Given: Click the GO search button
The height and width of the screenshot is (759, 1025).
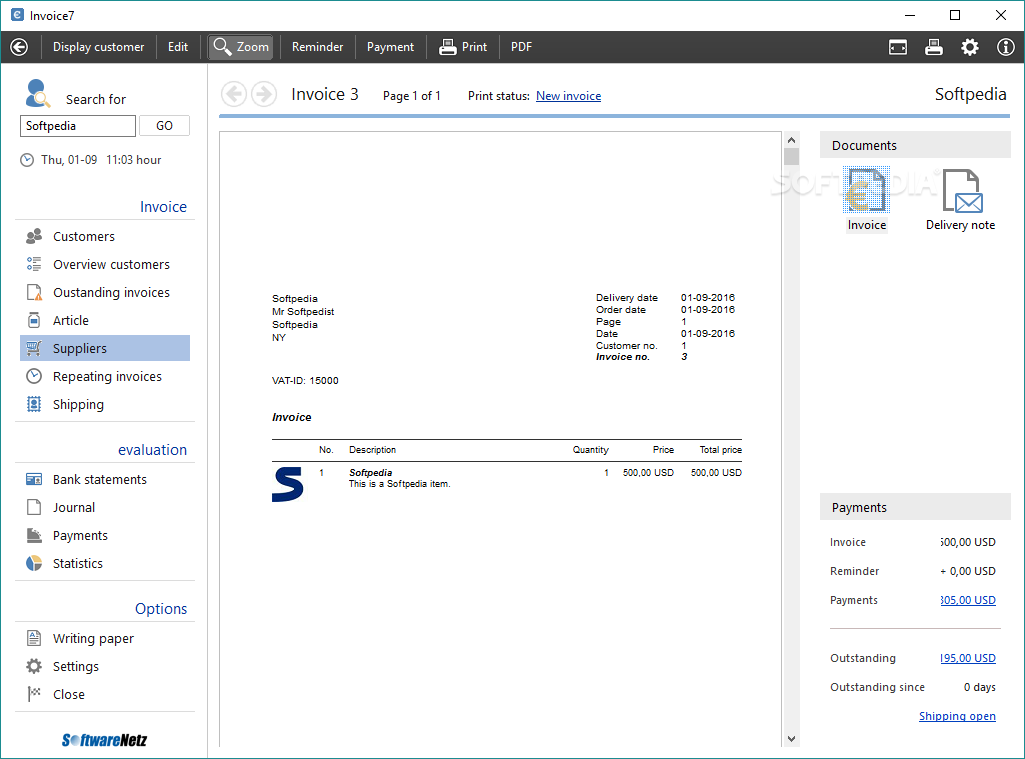Looking at the screenshot, I should pyautogui.click(x=164, y=126).
